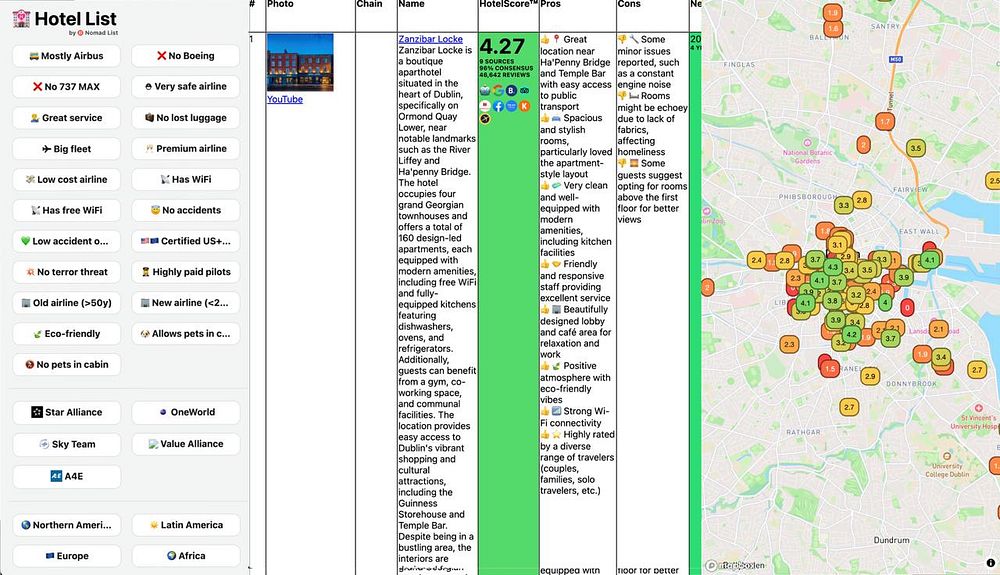The width and height of the screenshot is (1000, 575).
Task: Open the Nomad List link under logo
Action: point(97,33)
